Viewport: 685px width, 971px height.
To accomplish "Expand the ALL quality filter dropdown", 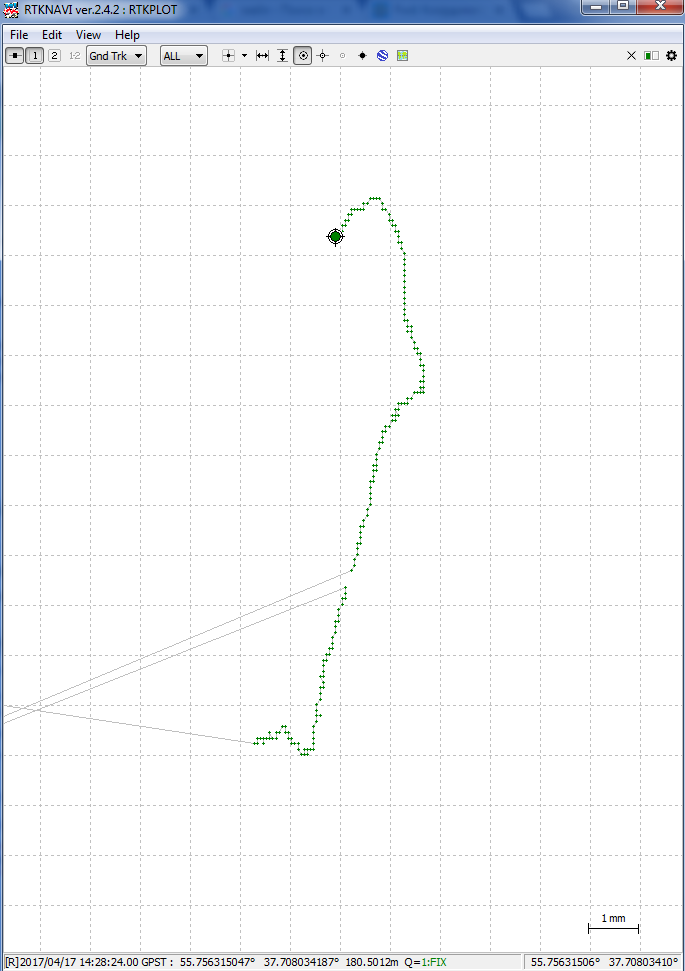I will tap(184, 56).
